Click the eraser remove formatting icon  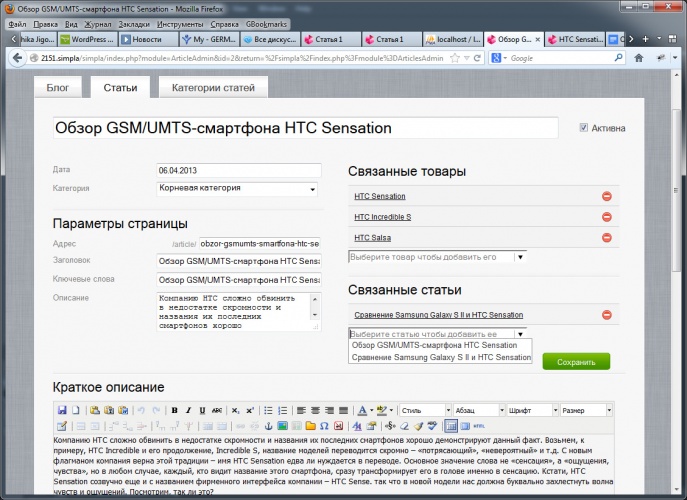click(404, 426)
